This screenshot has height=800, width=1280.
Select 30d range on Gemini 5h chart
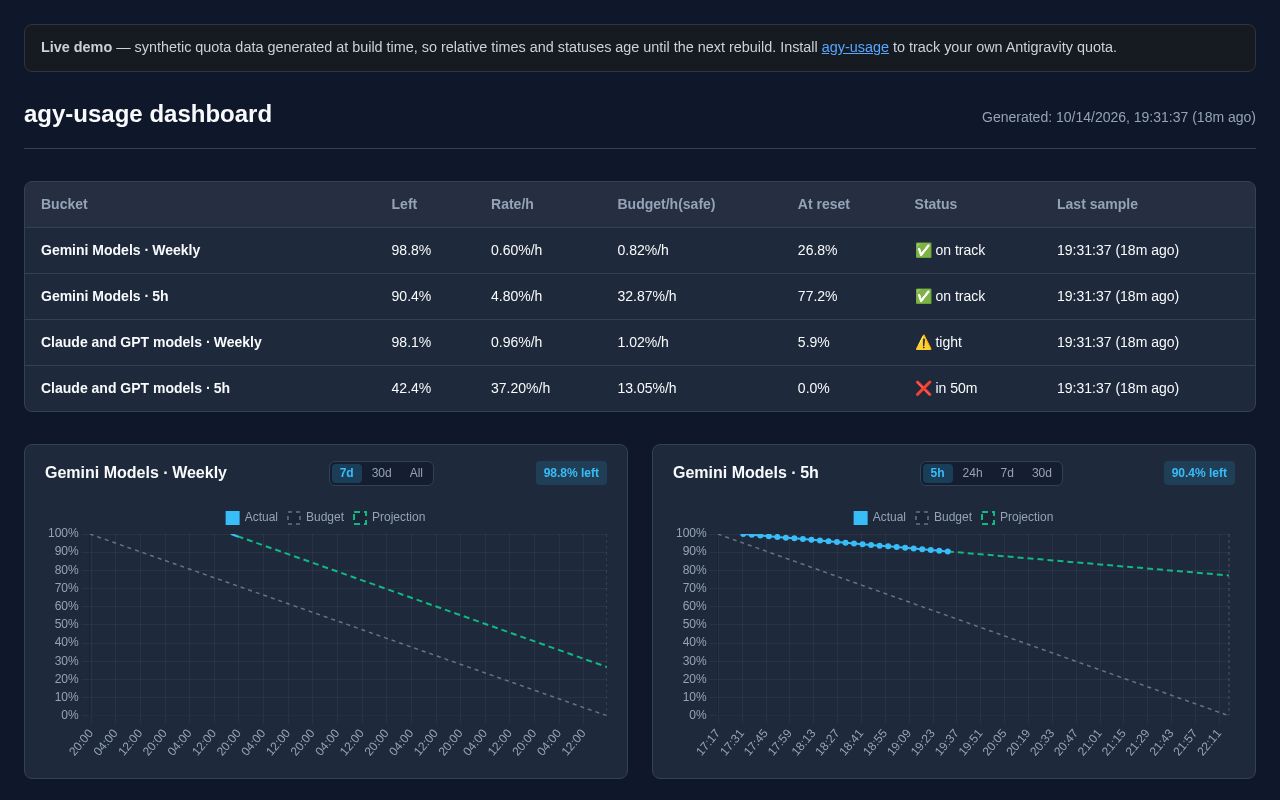(x=1042, y=473)
